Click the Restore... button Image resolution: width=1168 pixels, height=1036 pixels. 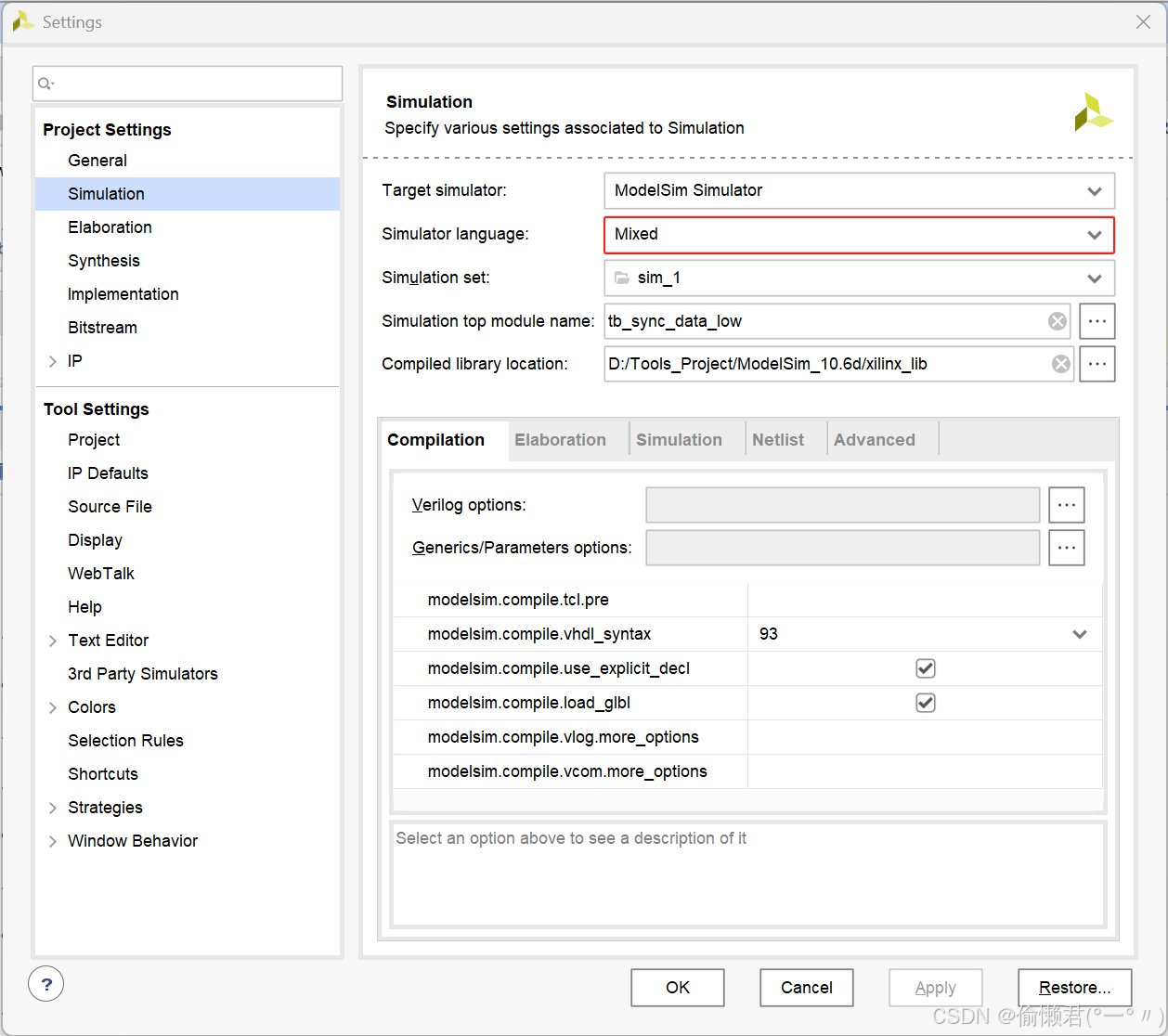coord(1074,988)
